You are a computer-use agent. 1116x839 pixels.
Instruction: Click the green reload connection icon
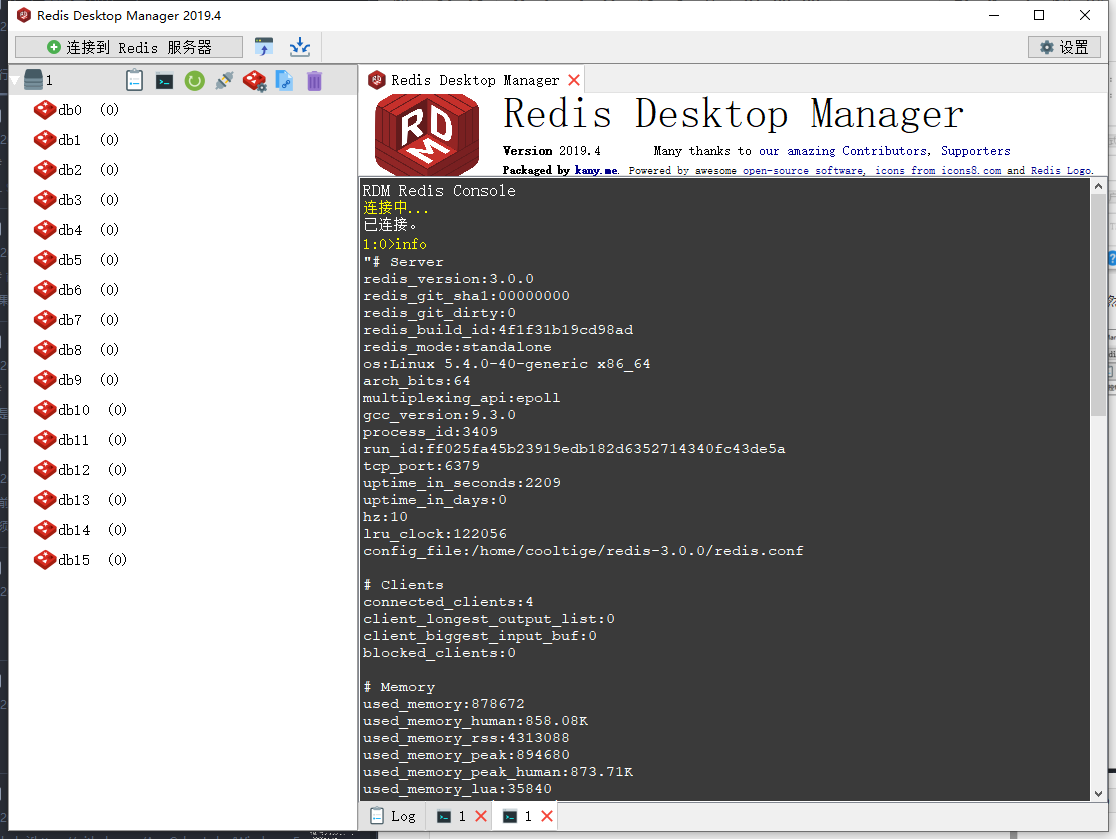click(x=194, y=81)
